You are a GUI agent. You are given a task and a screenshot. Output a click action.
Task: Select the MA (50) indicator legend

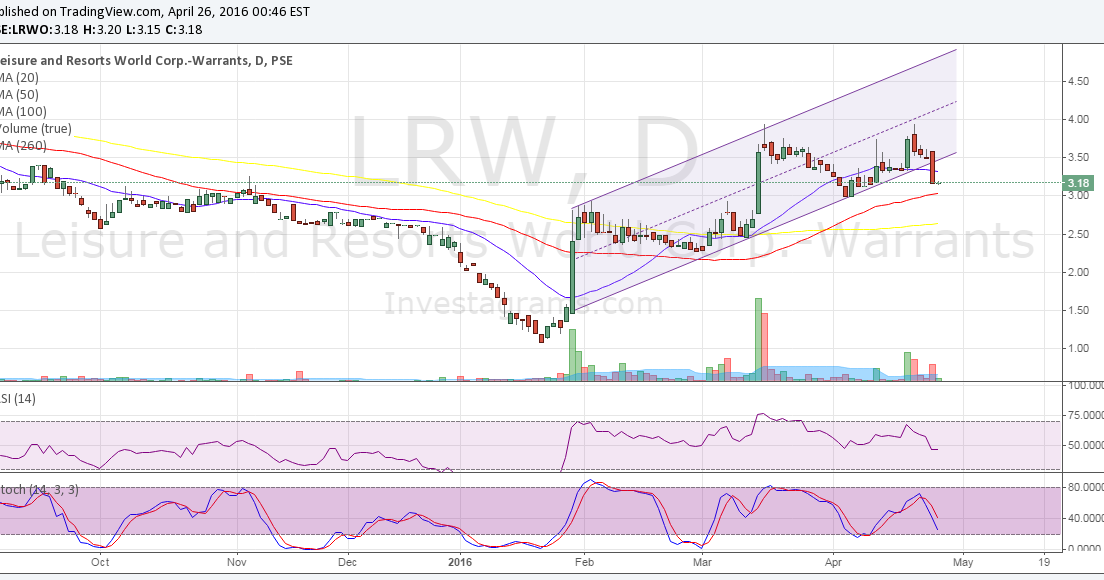pos(19,94)
